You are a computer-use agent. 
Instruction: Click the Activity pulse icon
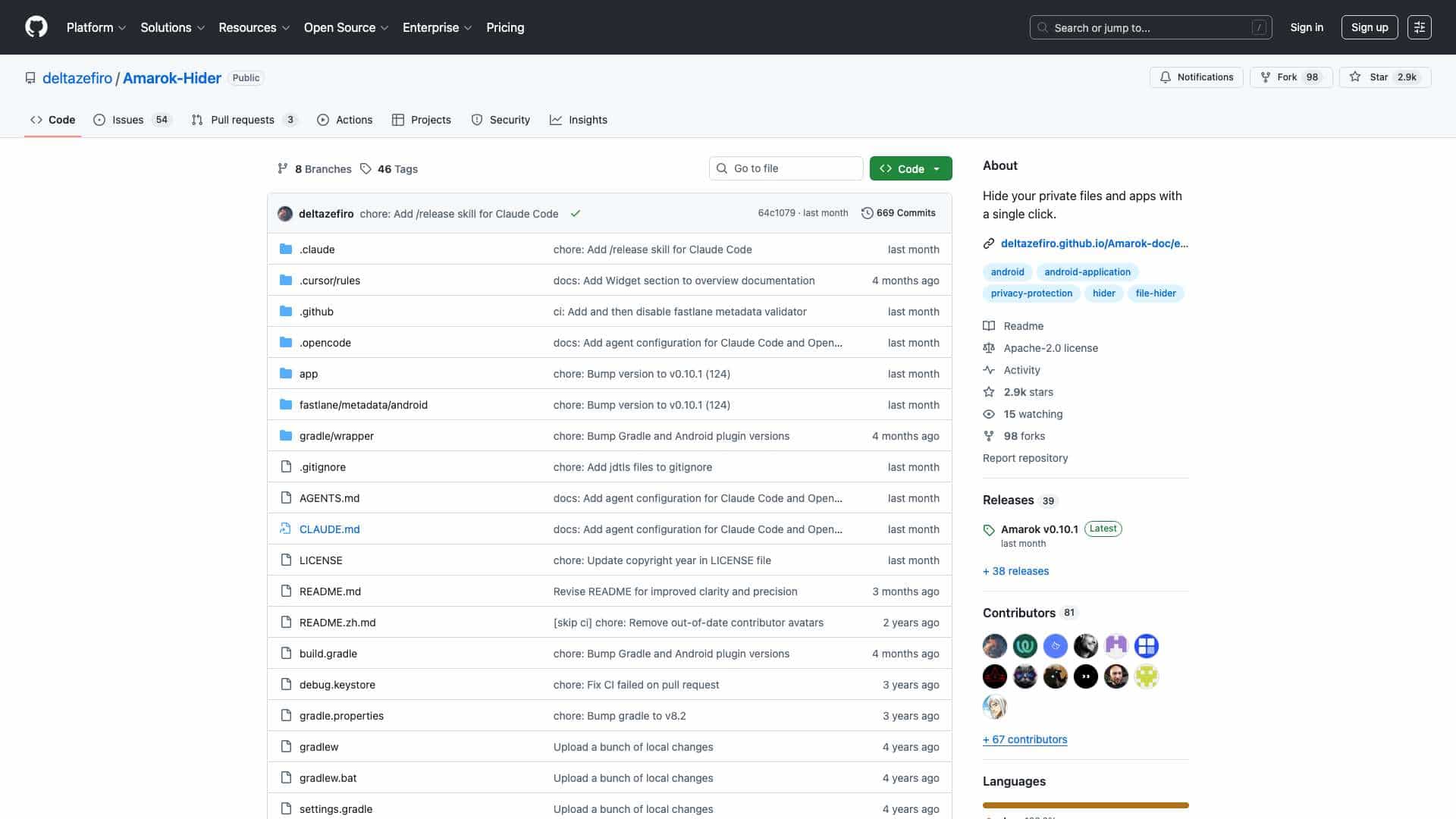click(989, 370)
